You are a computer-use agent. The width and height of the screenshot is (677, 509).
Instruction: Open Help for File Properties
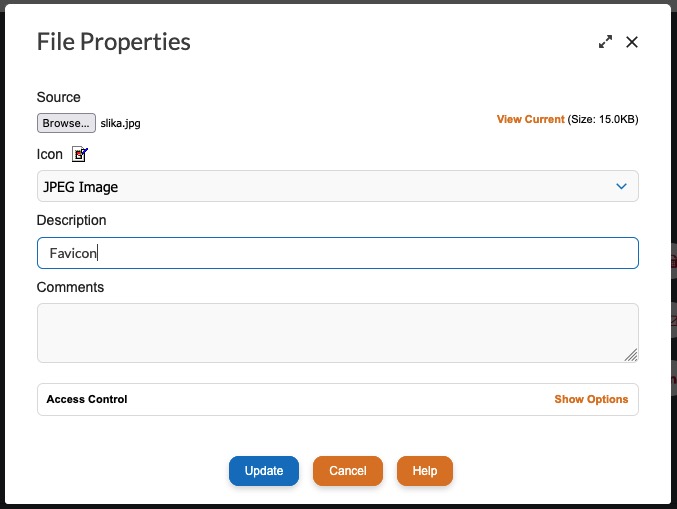425,471
